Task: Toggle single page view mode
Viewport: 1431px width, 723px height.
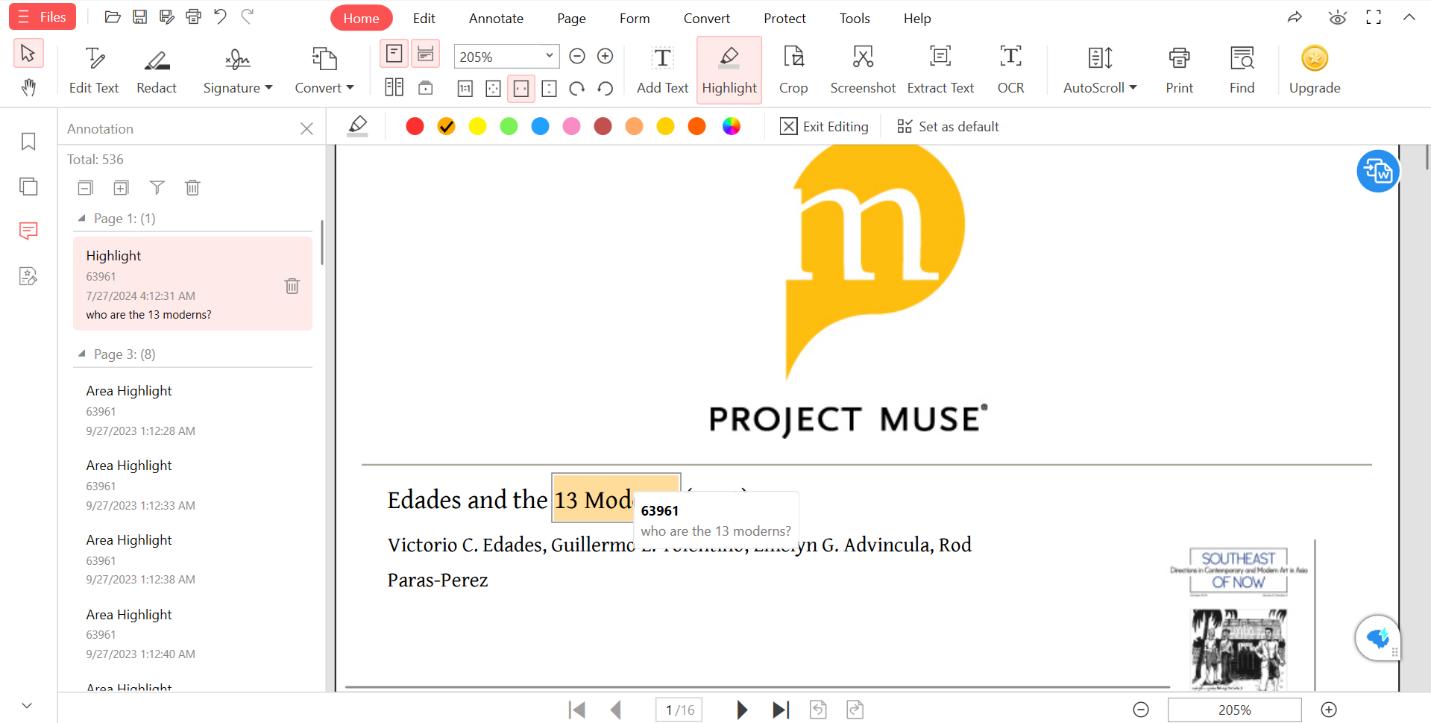Action: [394, 54]
